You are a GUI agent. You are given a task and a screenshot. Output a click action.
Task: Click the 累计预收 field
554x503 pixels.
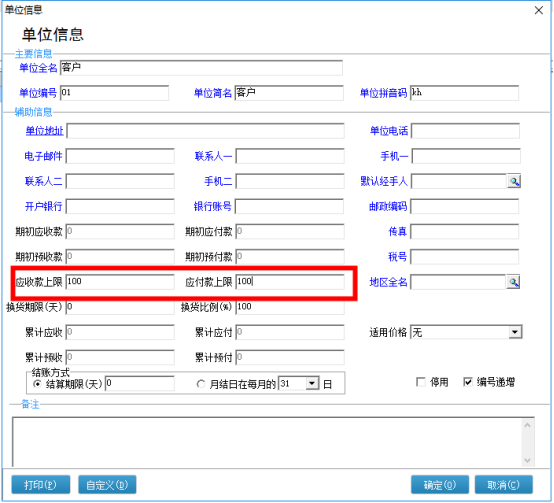click(120, 357)
